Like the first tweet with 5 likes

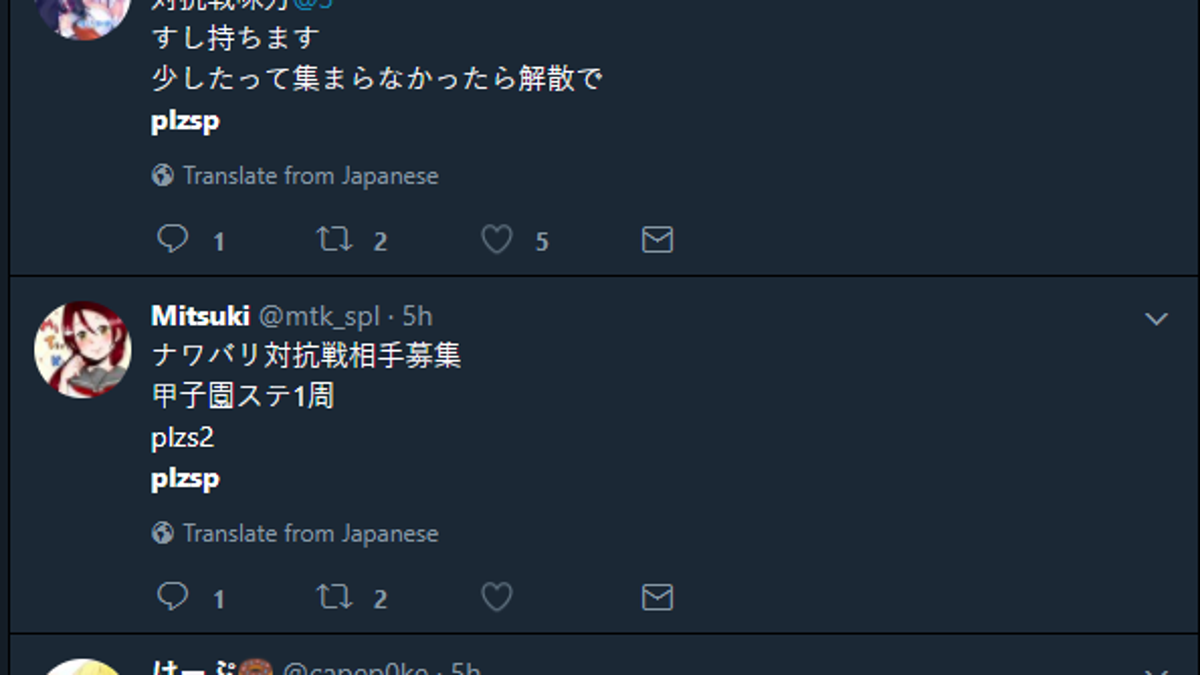pos(497,239)
